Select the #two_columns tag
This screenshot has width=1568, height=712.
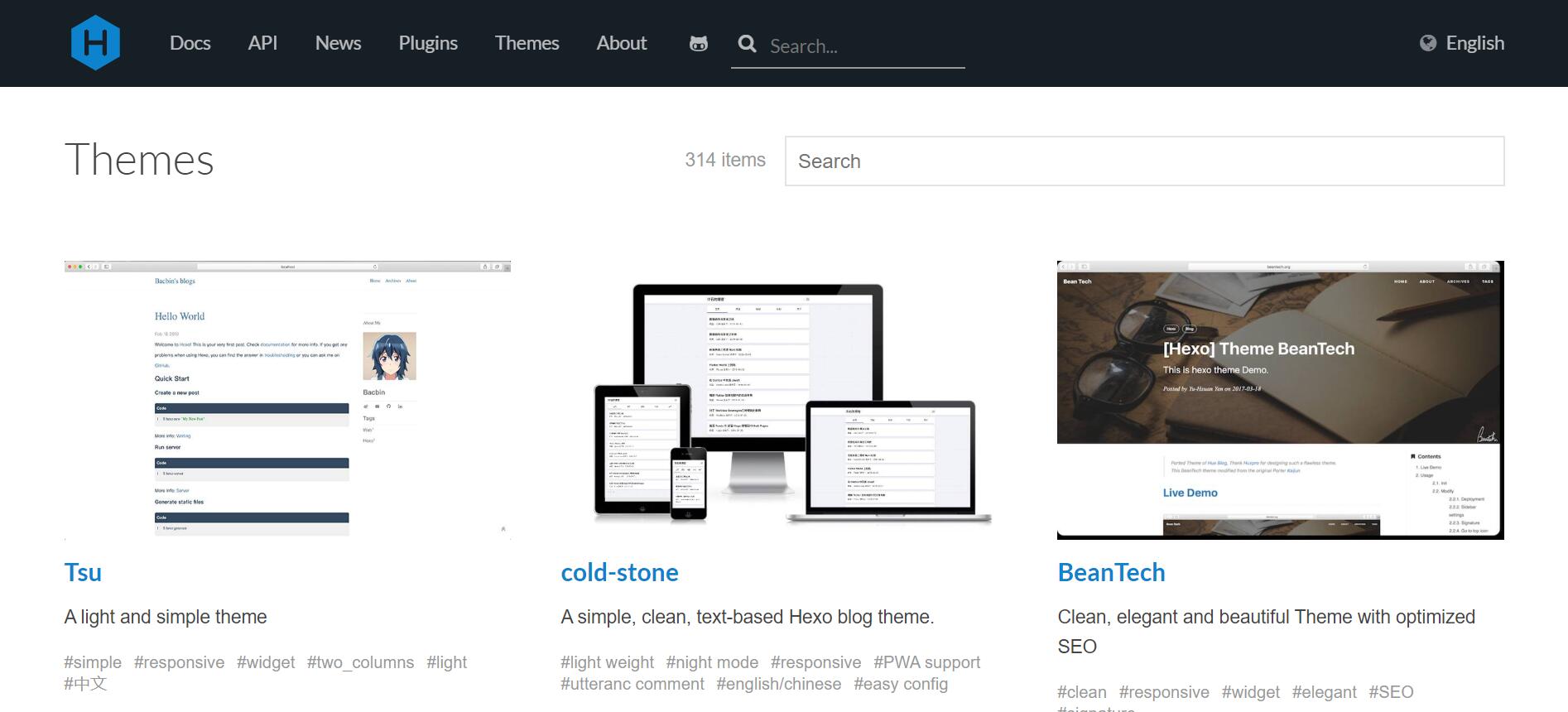[x=360, y=662]
